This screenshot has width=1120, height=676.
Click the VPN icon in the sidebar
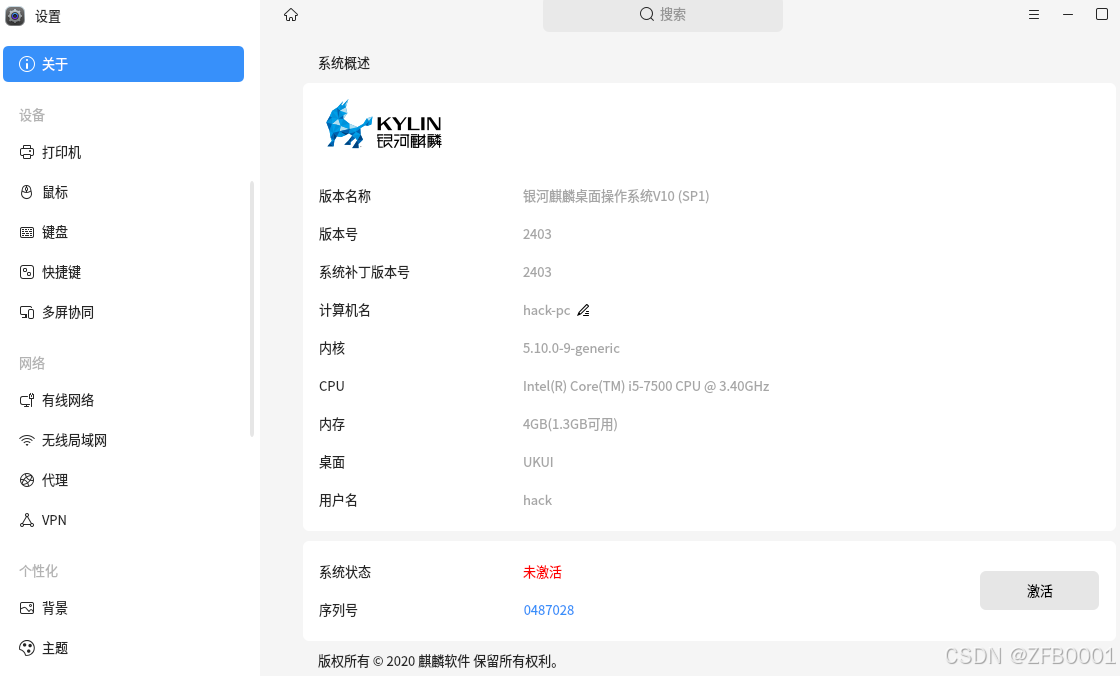pyautogui.click(x=26, y=520)
